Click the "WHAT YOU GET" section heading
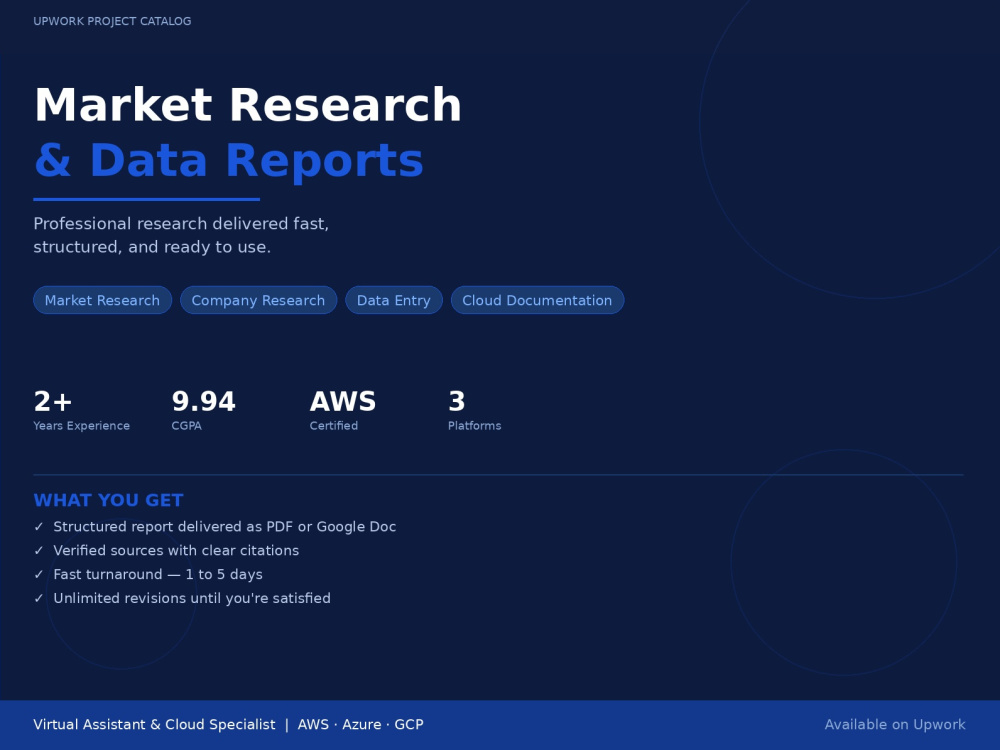Viewport: 1000px width, 750px height. coord(108,500)
